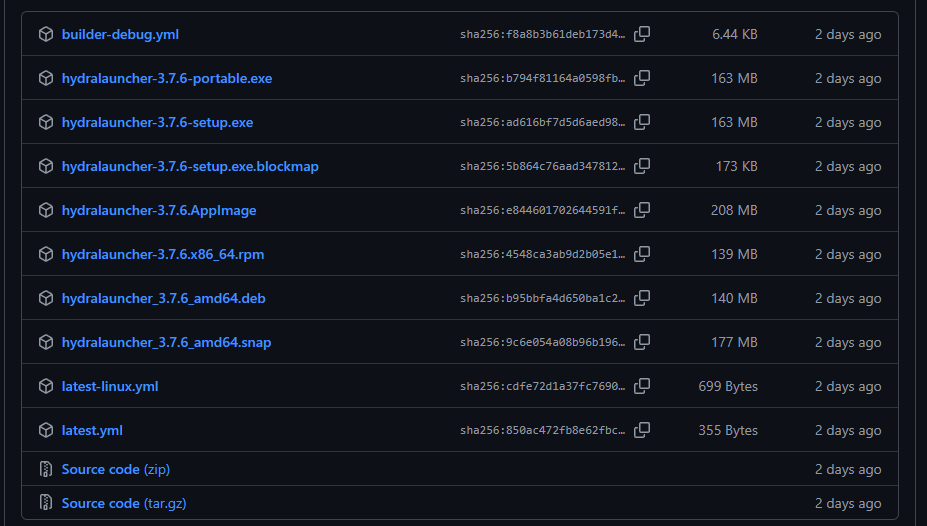Copy SHA256 hash for latest.yml
927x526 pixels.
click(x=642, y=430)
